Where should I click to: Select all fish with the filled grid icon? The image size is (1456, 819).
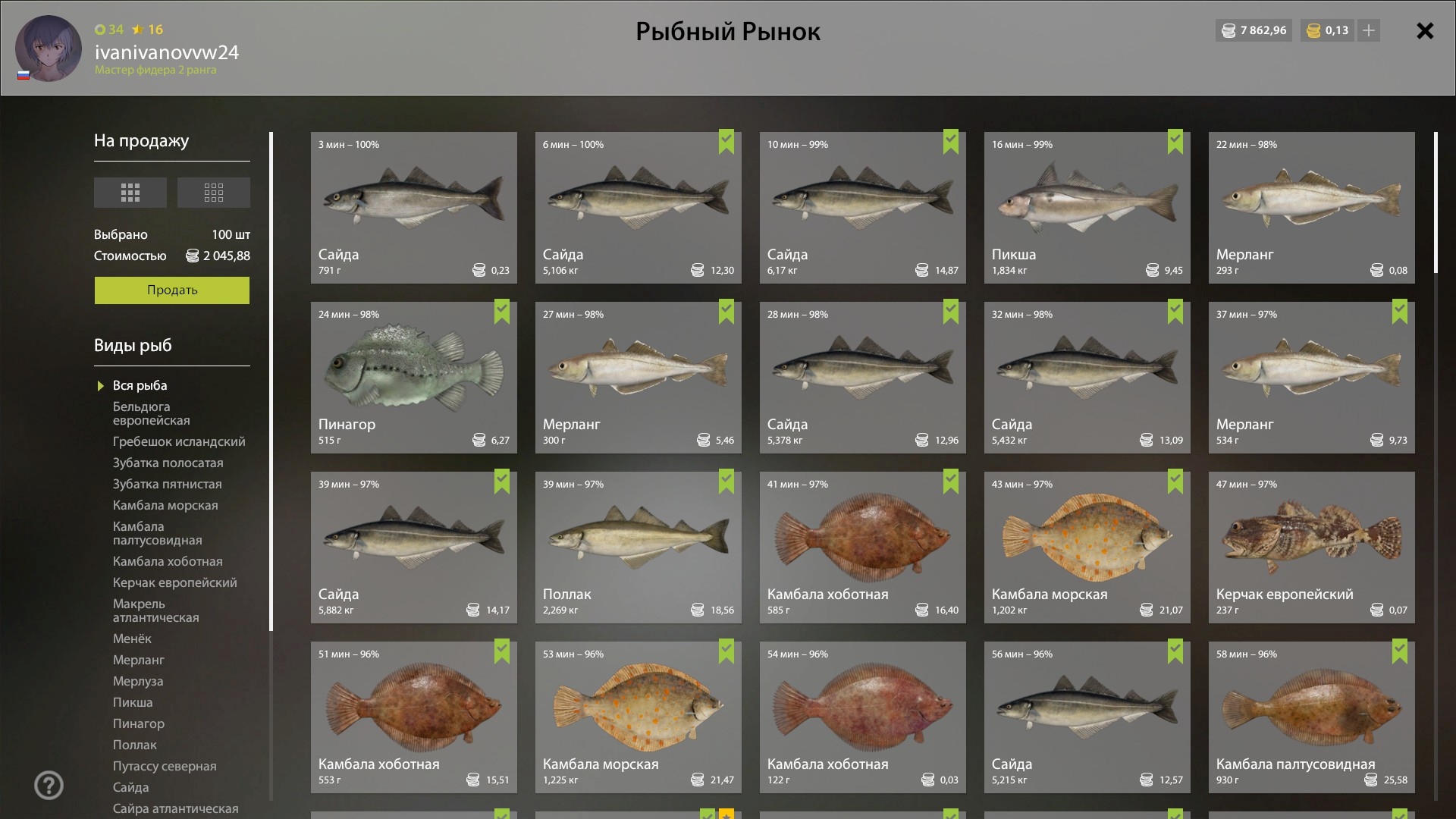tap(130, 193)
